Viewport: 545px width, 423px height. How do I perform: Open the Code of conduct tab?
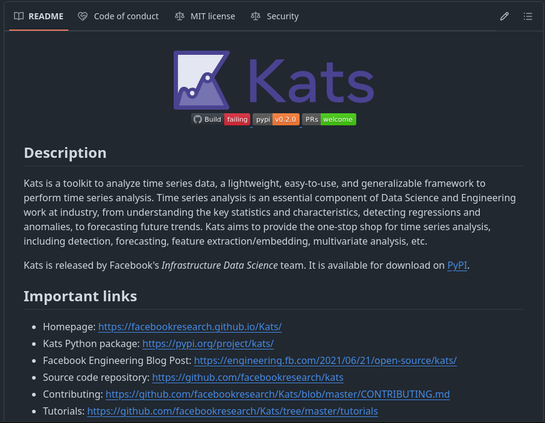(118, 16)
